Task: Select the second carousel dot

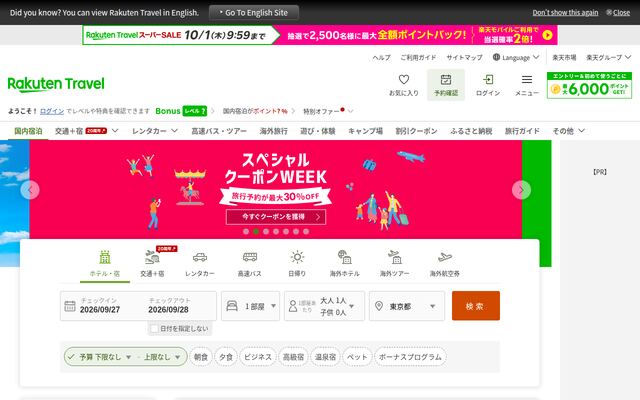Action: pos(256,231)
